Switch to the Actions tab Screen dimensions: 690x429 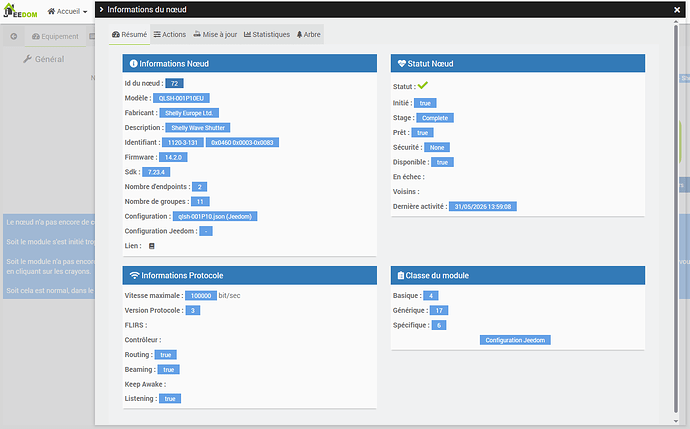(x=169, y=34)
